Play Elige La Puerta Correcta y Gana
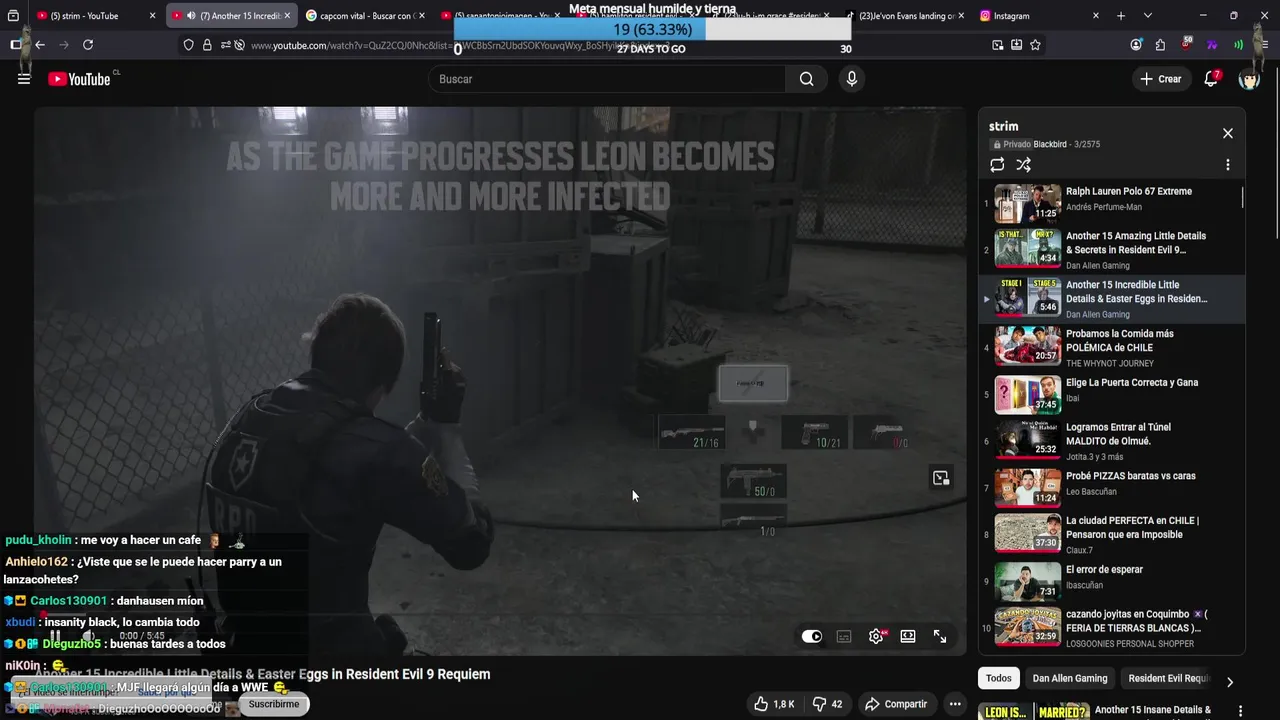1280x720 pixels. coord(1111,394)
